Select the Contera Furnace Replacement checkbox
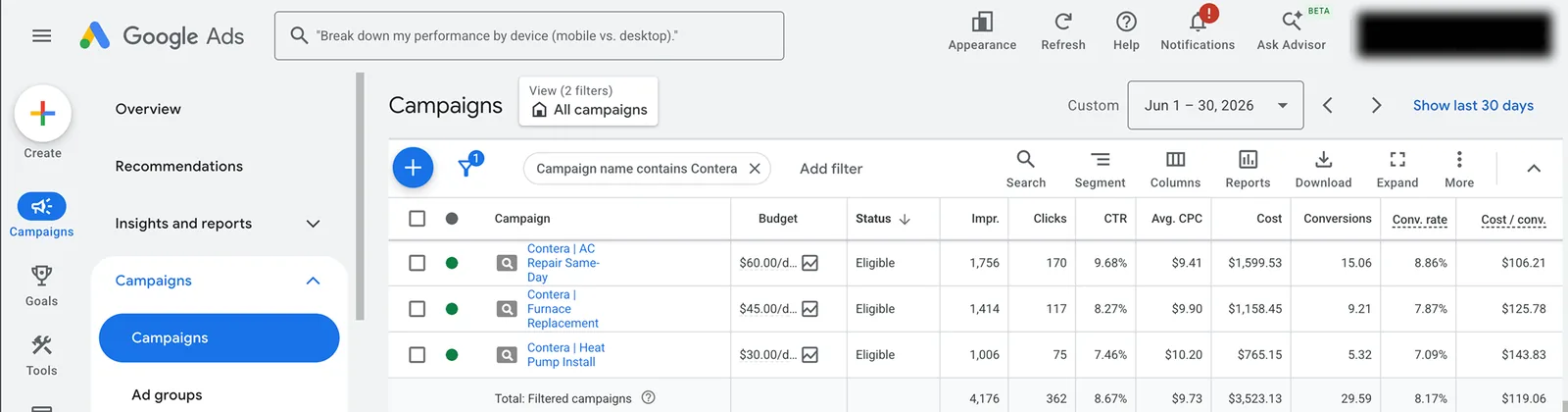Viewport: 1568px width, 412px height. tap(416, 309)
